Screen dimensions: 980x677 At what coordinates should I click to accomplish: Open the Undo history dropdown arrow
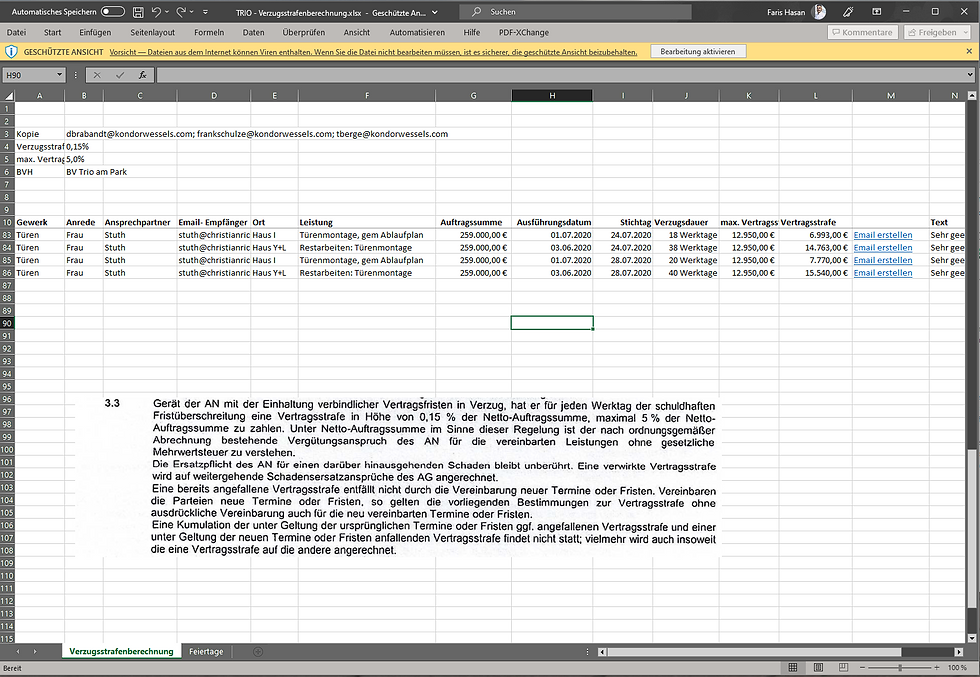[x=167, y=12]
